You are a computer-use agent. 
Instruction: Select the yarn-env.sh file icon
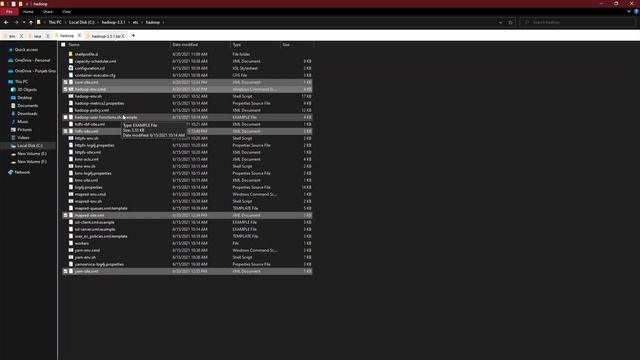[71, 257]
